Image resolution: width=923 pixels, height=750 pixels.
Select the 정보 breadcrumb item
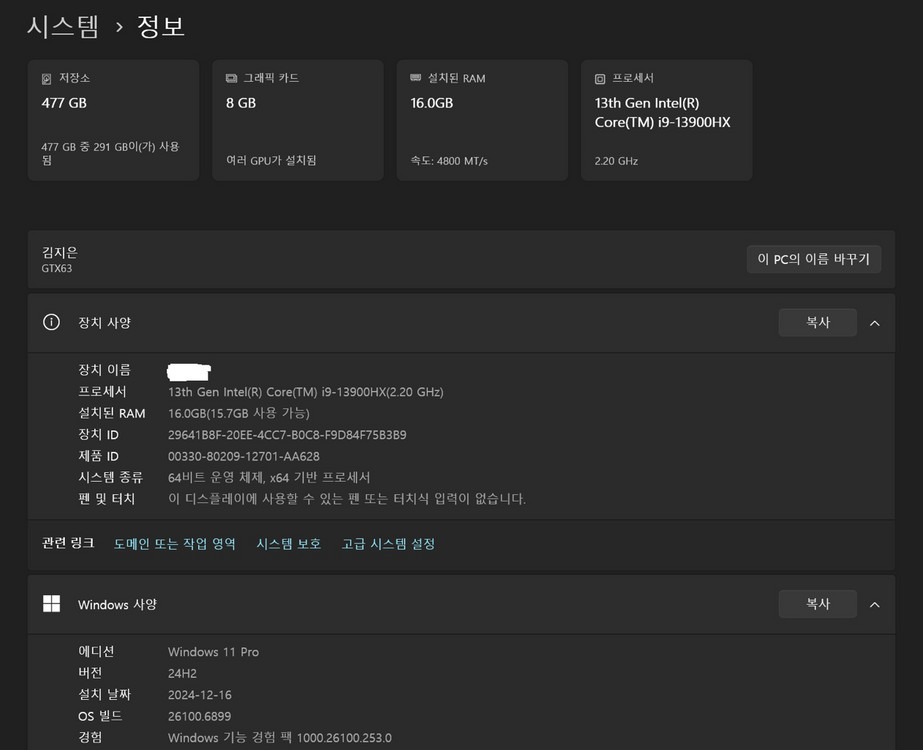click(x=161, y=26)
